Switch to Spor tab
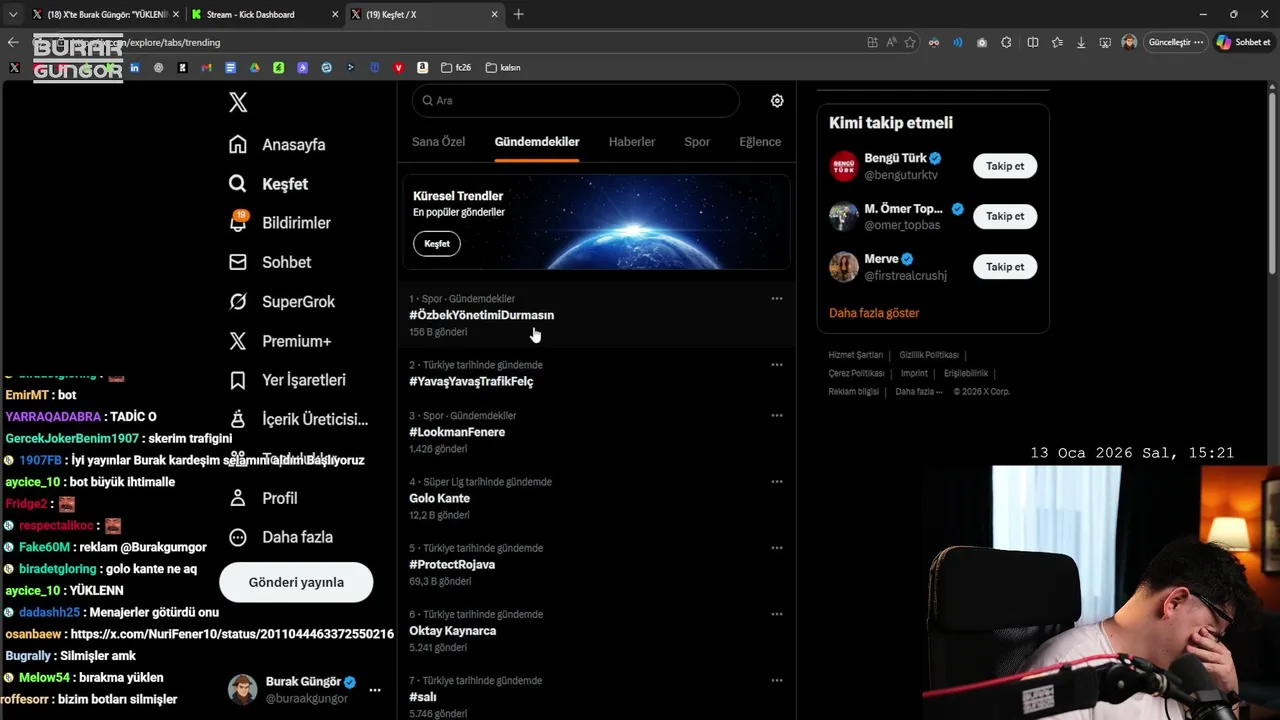Viewport: 1280px width, 720px height. pos(697,142)
